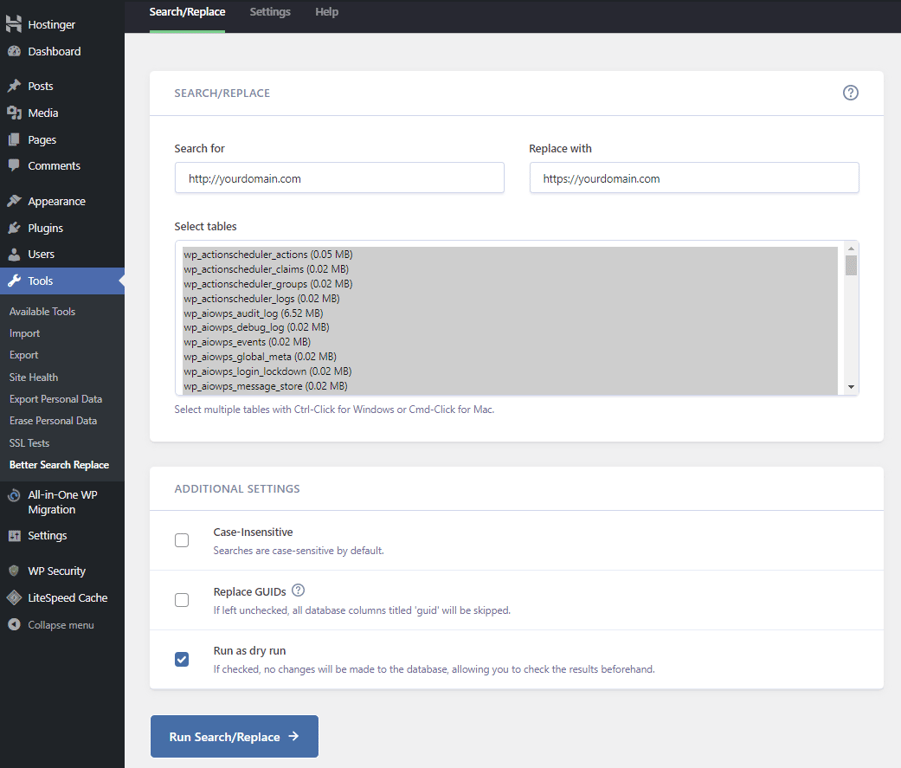The height and width of the screenshot is (768, 901).
Task: Open the Help tab
Action: click(x=326, y=12)
